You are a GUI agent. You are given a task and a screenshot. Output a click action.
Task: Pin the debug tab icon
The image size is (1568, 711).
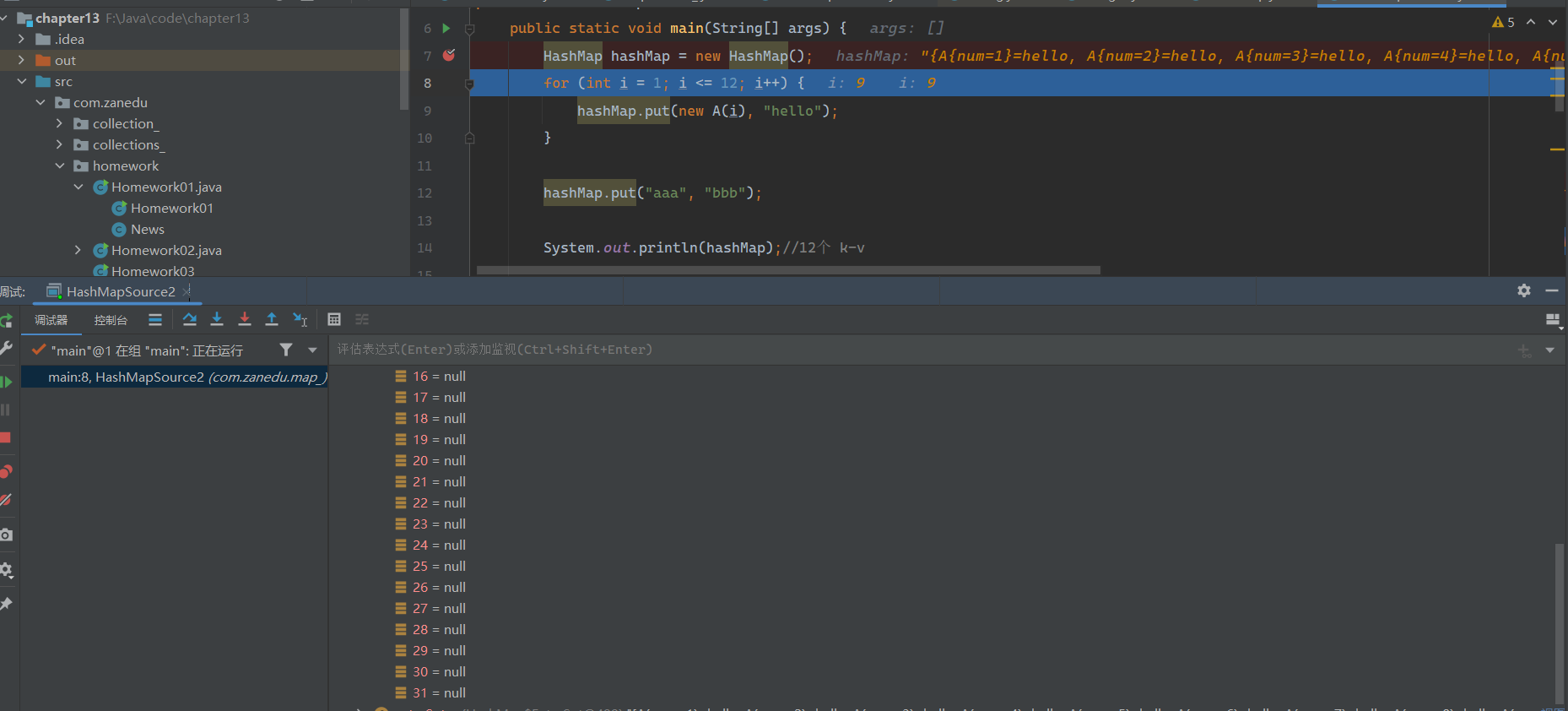(6, 604)
